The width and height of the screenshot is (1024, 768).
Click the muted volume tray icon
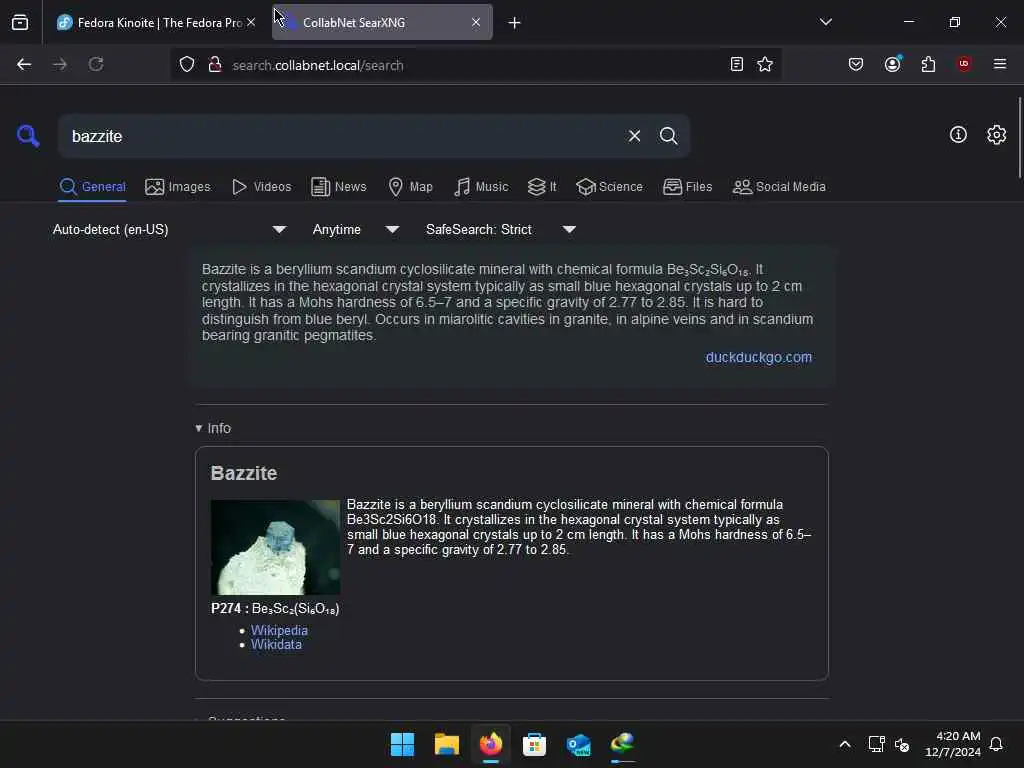(x=902, y=744)
